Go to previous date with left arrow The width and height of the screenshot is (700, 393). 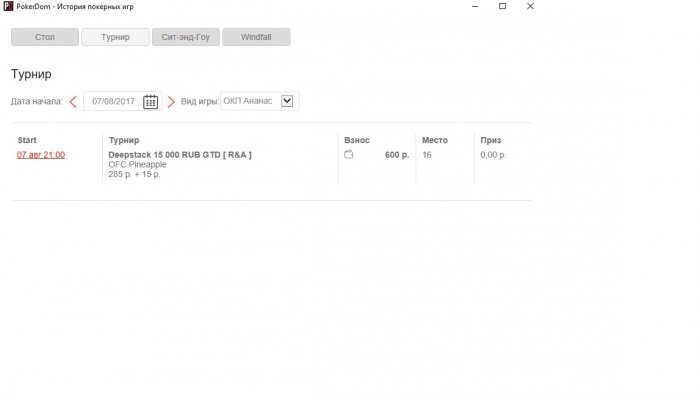tap(73, 102)
